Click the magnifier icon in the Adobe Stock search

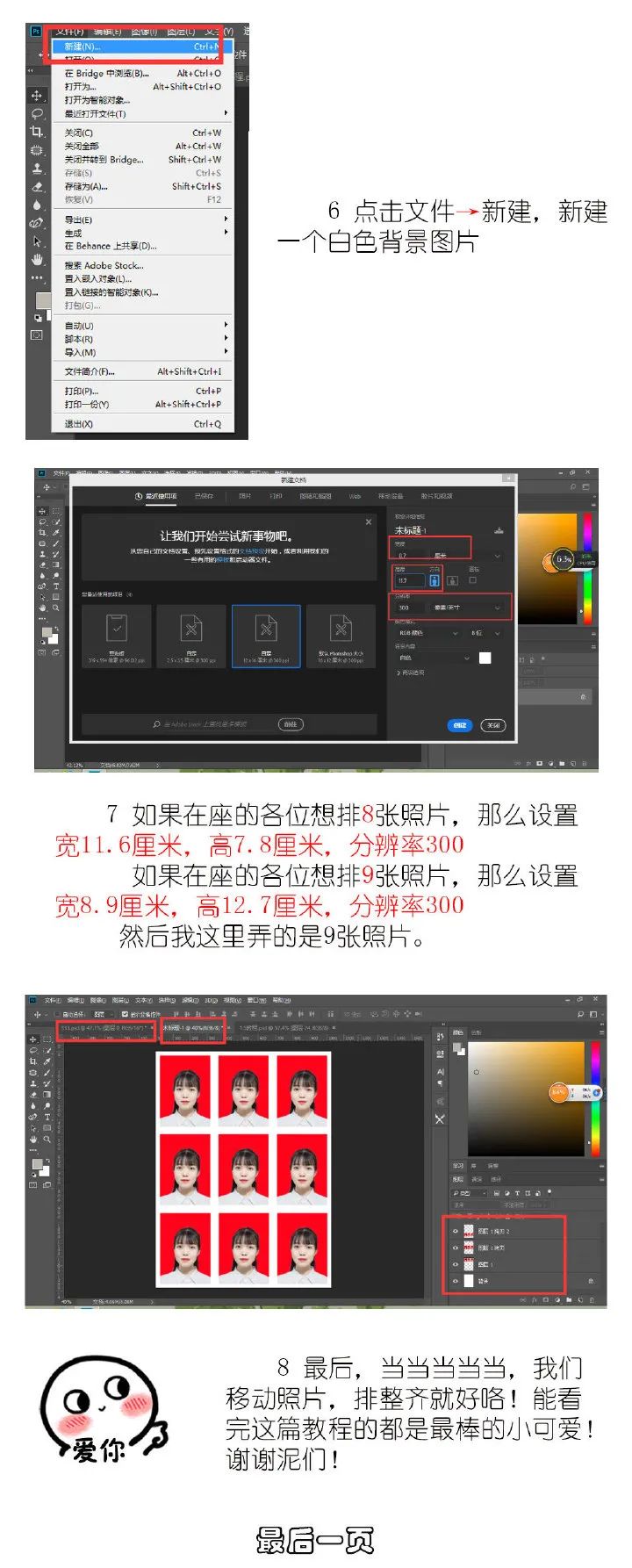[x=156, y=724]
